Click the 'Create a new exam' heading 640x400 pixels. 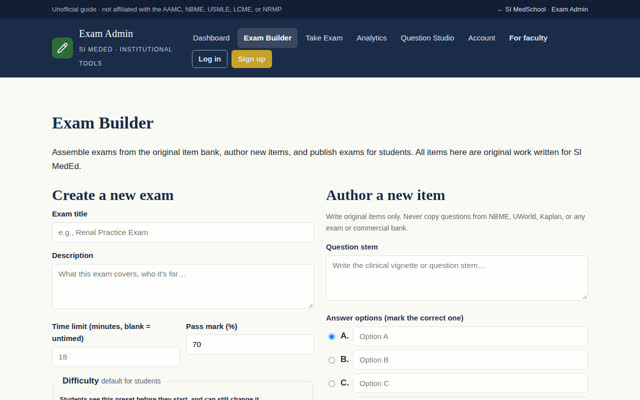[113, 195]
